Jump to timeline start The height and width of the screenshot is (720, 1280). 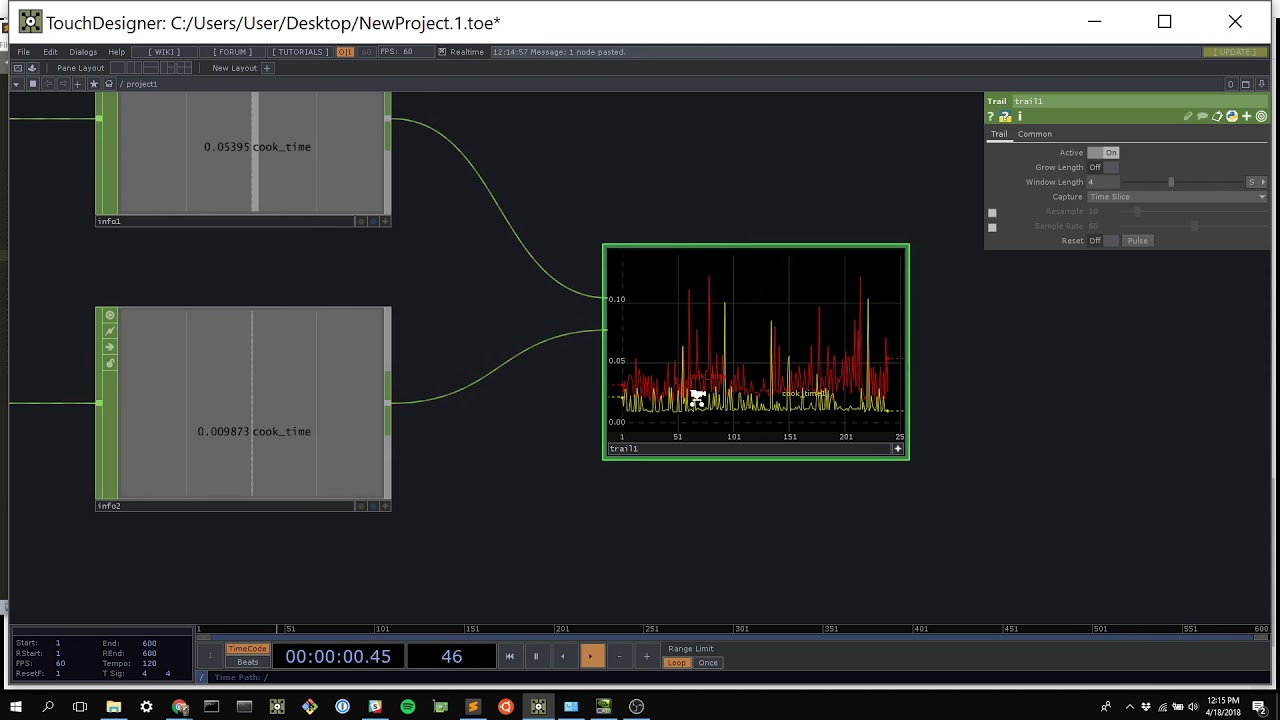point(509,656)
